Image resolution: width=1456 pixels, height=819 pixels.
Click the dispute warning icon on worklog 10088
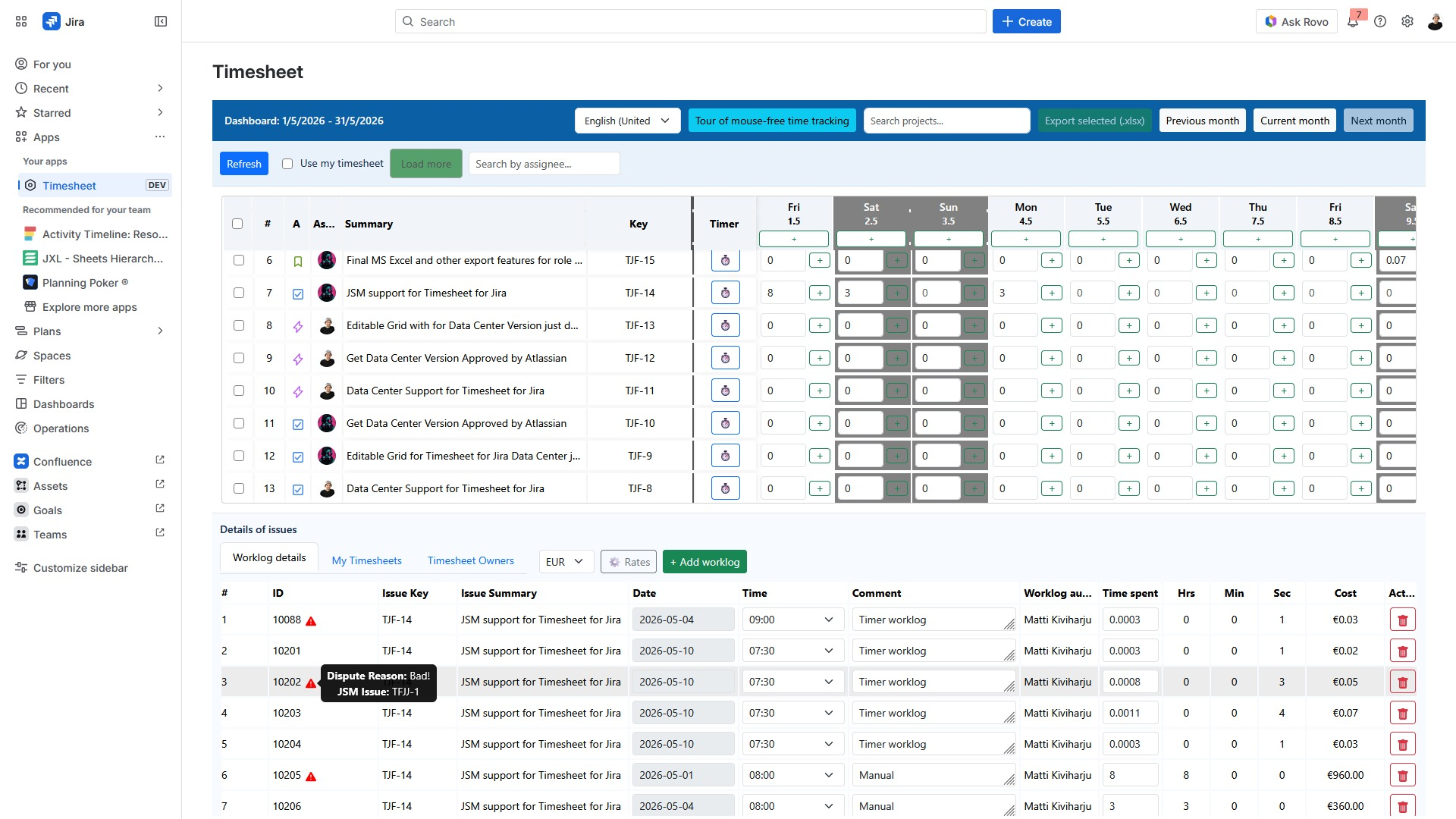[x=311, y=621]
